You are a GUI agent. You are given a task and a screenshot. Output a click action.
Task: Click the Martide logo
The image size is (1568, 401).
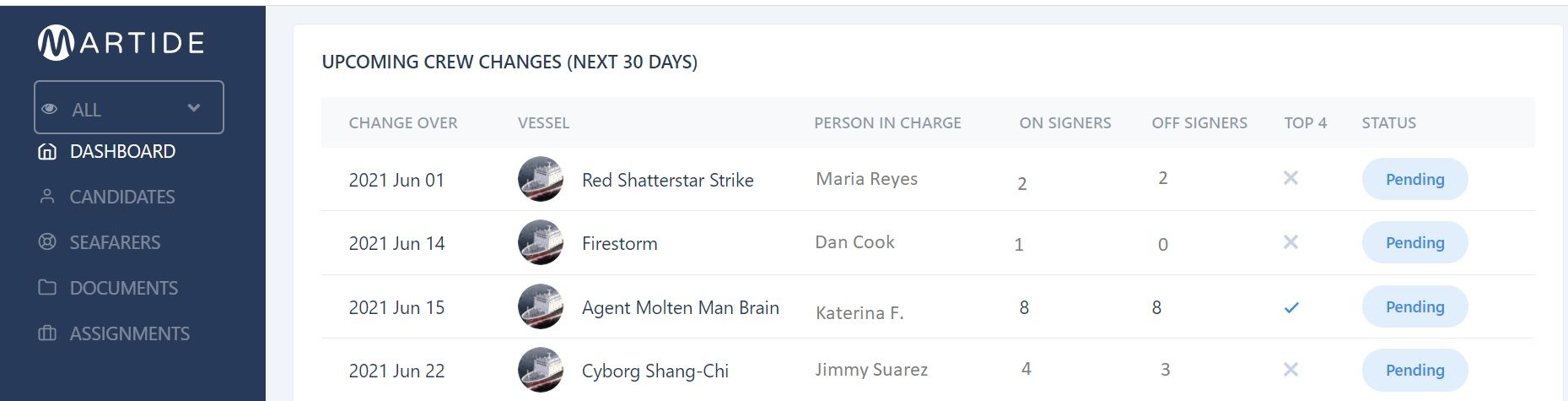coord(121,43)
